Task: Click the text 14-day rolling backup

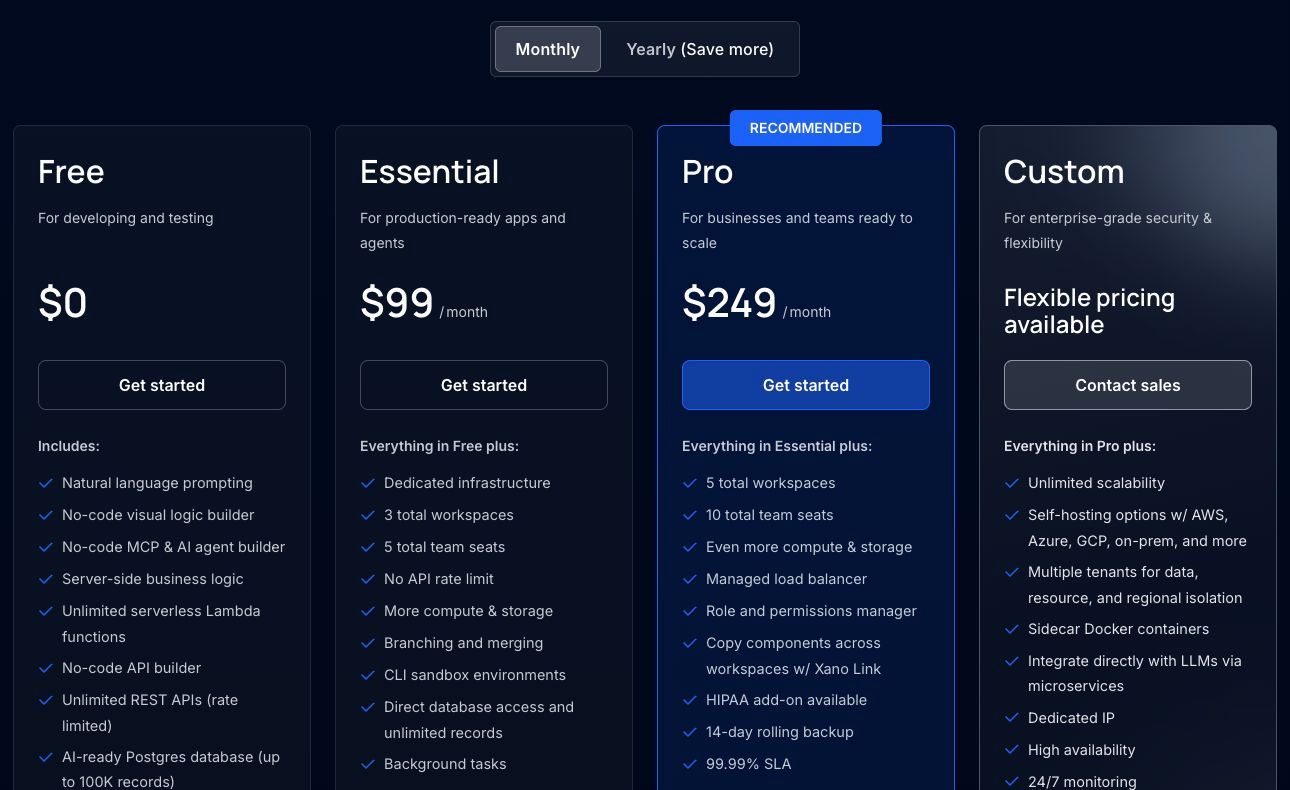Action: pos(780,732)
